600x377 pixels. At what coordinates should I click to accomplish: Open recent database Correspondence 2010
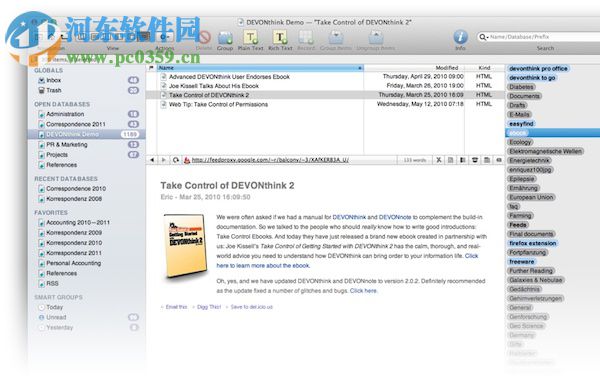(x=76, y=189)
